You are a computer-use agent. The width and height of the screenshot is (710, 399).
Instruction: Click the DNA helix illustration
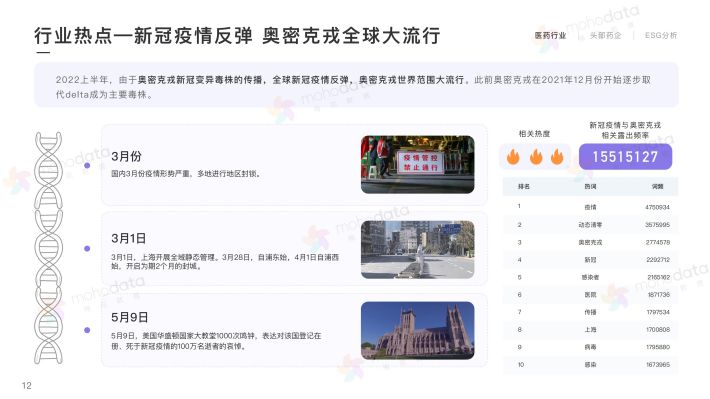(48, 248)
